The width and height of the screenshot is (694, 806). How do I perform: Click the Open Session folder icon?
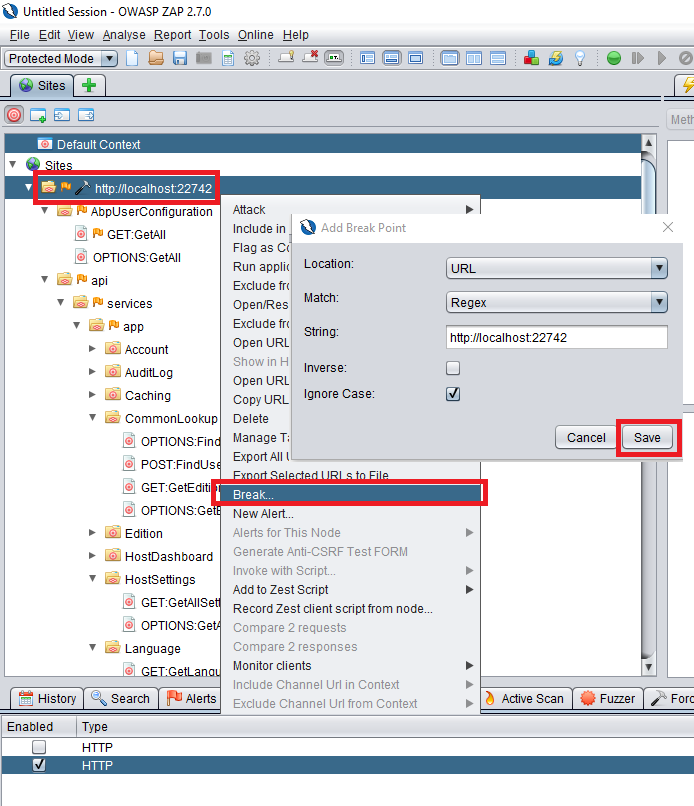pos(156,58)
